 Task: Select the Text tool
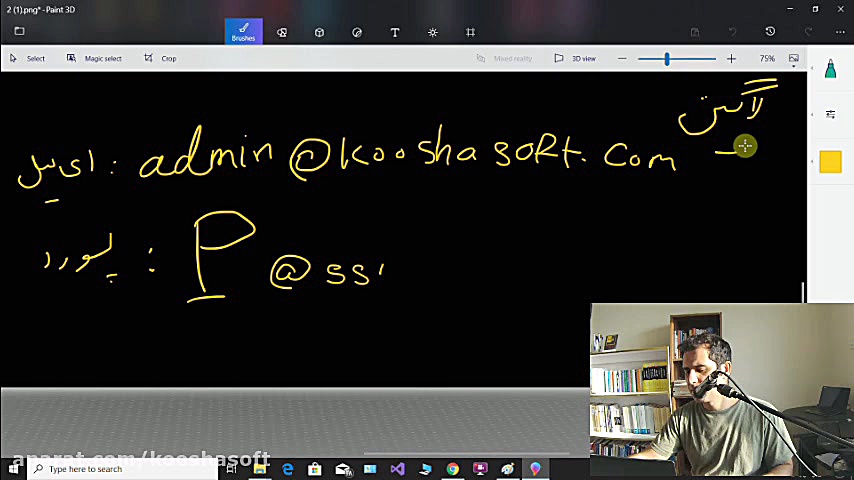[x=395, y=32]
